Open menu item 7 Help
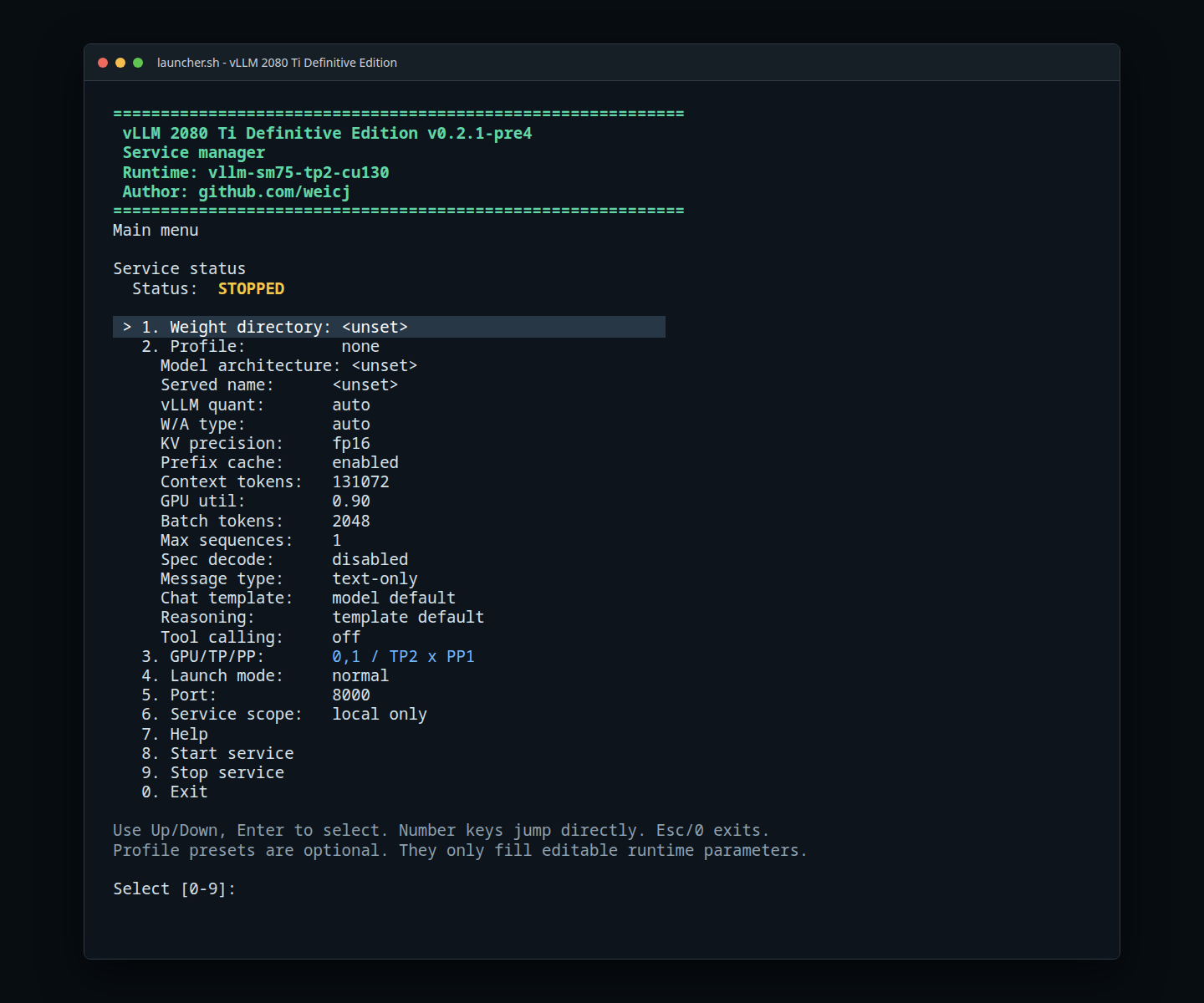The height and width of the screenshot is (1003, 1204). [x=175, y=735]
